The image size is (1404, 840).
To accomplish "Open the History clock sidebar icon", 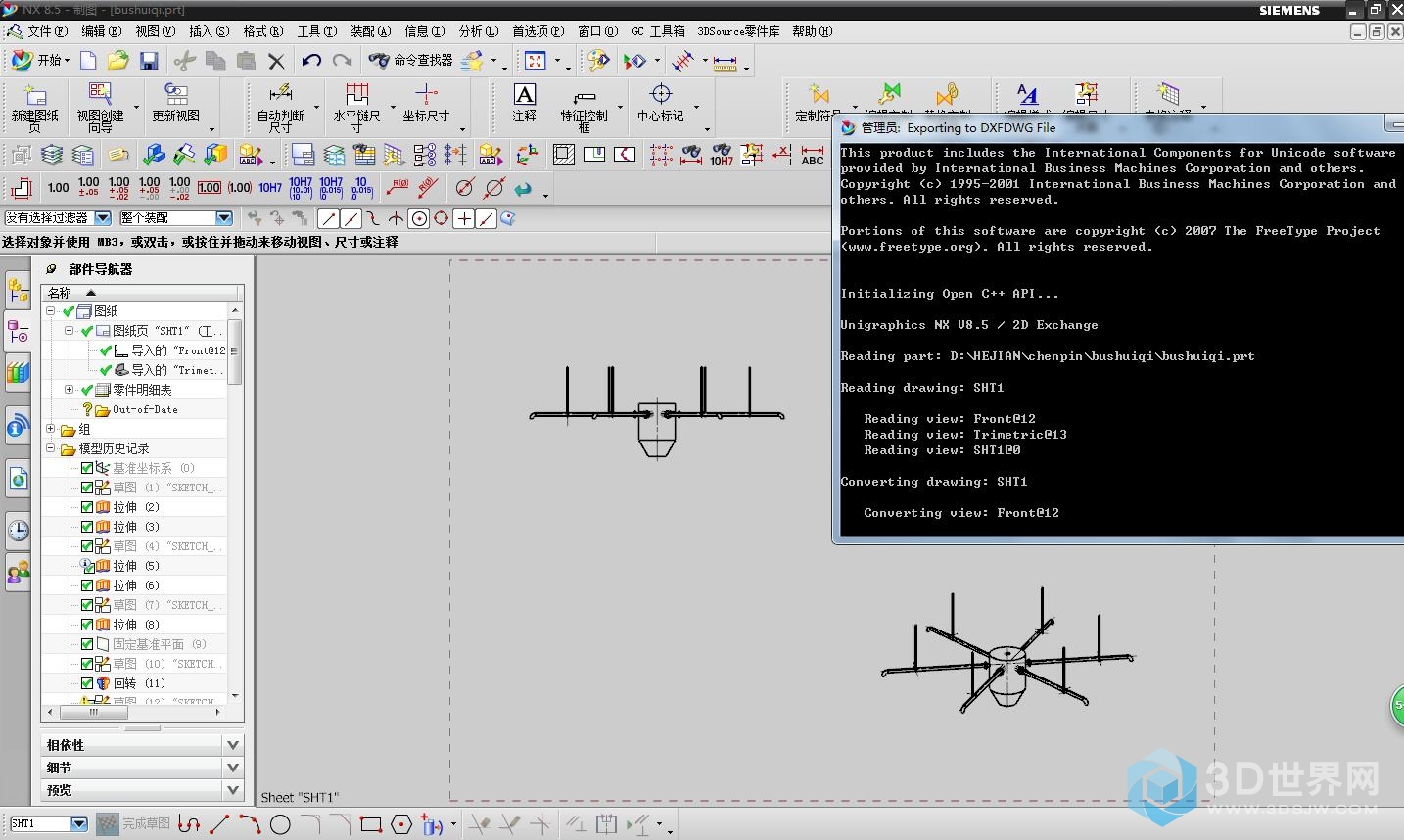I will [x=18, y=530].
